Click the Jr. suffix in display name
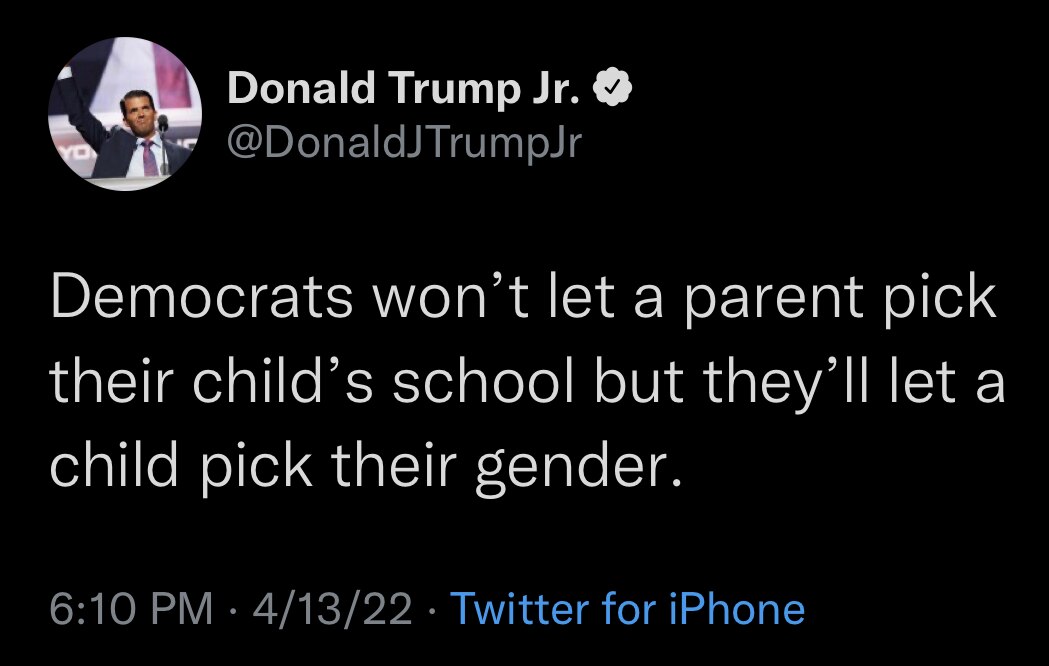 tap(555, 92)
